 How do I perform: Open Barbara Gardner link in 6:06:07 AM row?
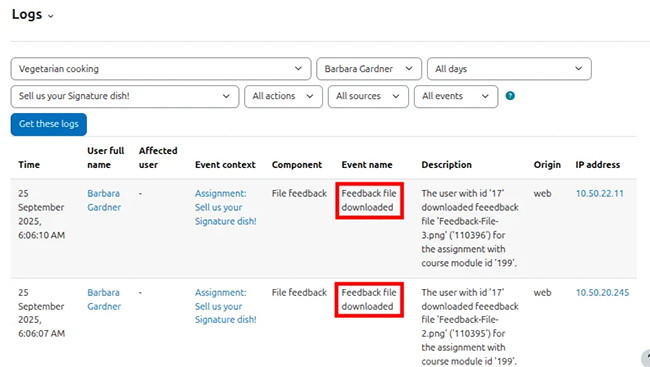tap(104, 299)
